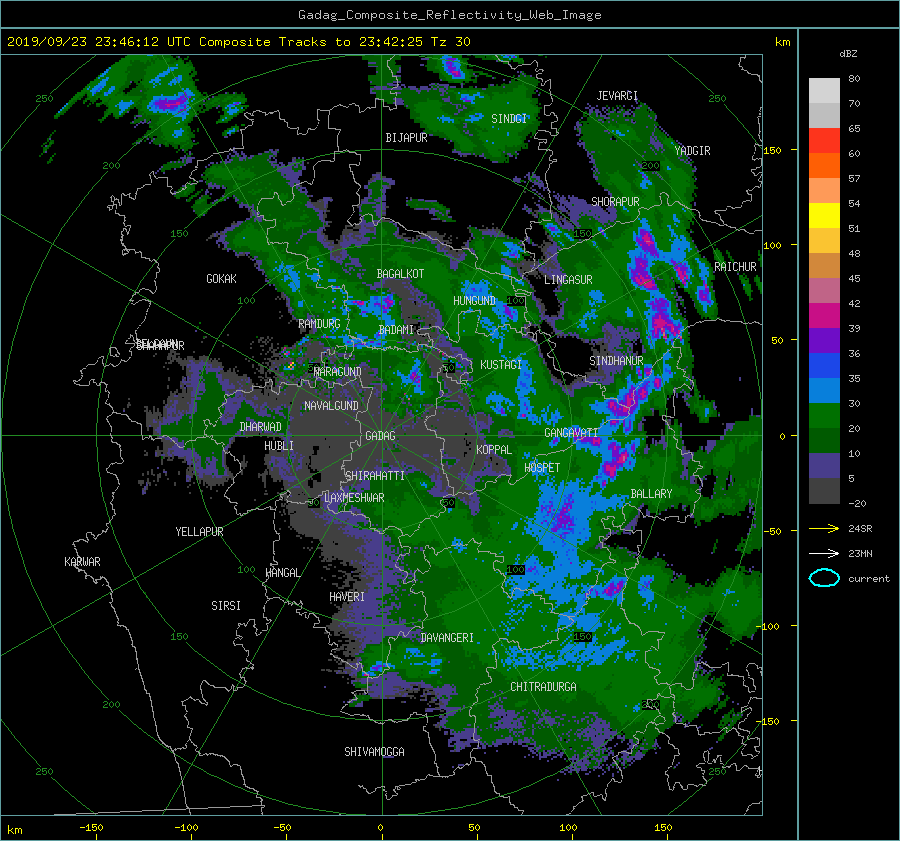
Task: Click the HUNGUND city label
Action: [474, 300]
